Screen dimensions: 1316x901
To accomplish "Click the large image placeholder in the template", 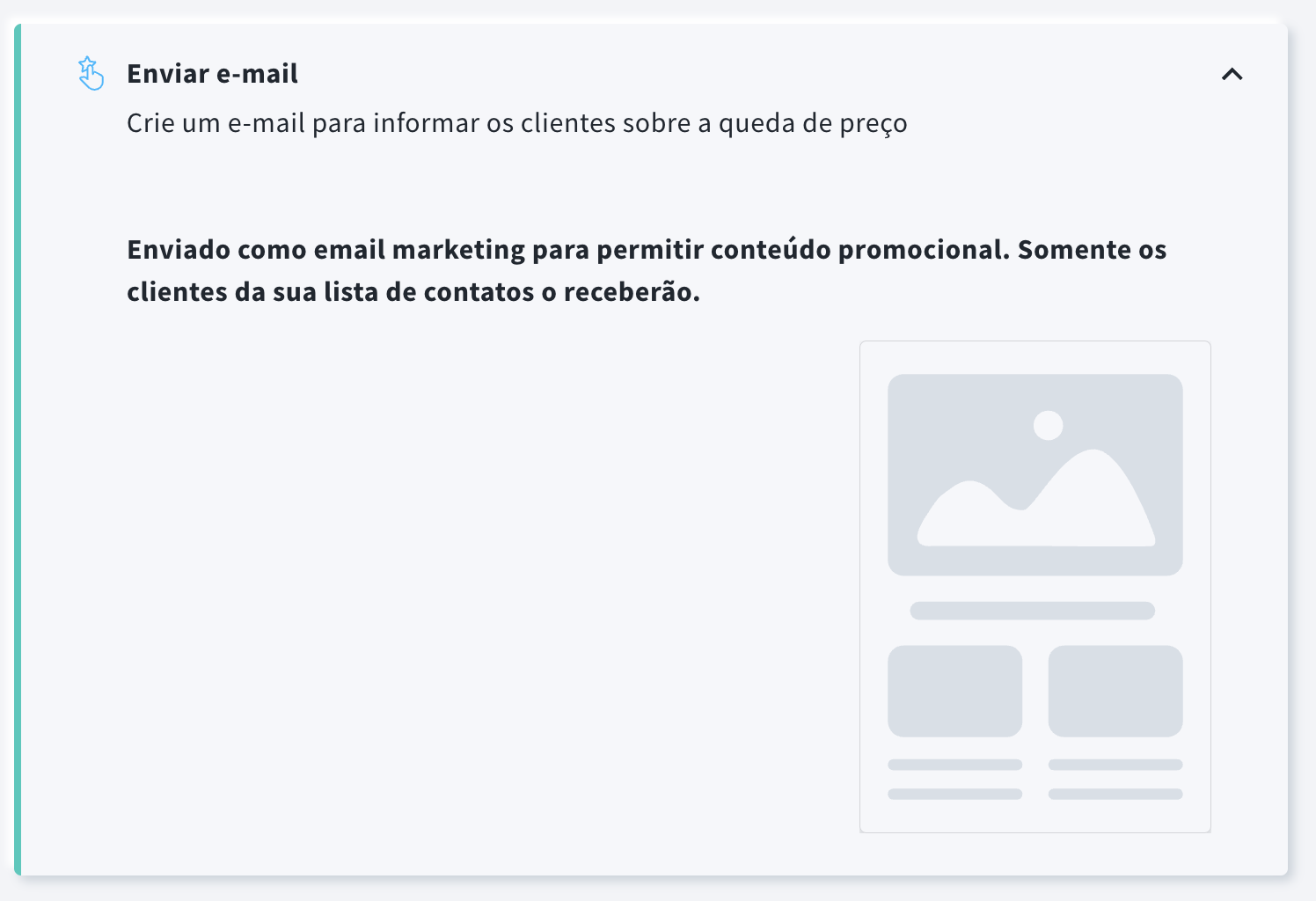I will pyautogui.click(x=1035, y=475).
